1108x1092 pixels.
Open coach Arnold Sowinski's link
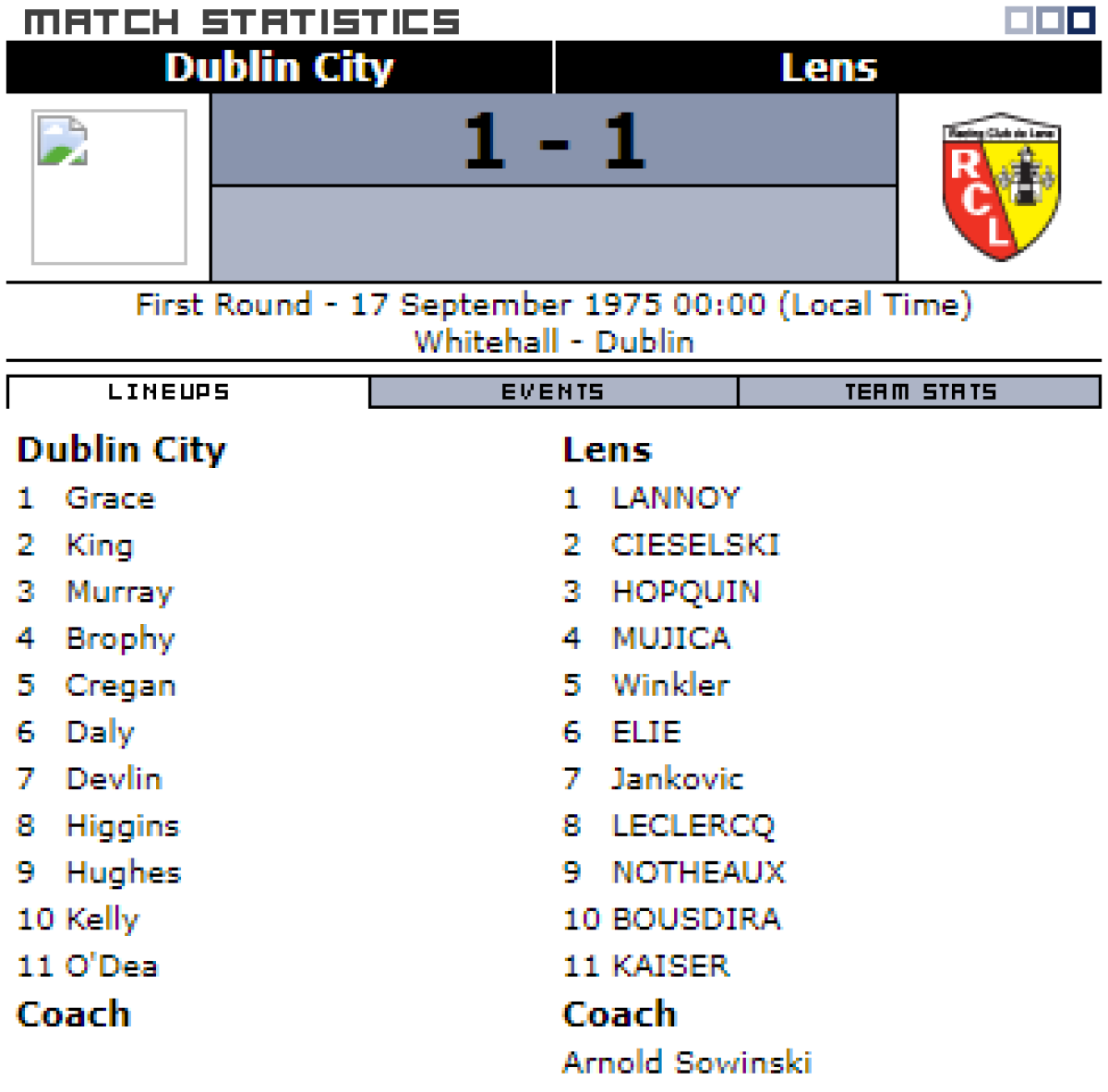tap(687, 1062)
